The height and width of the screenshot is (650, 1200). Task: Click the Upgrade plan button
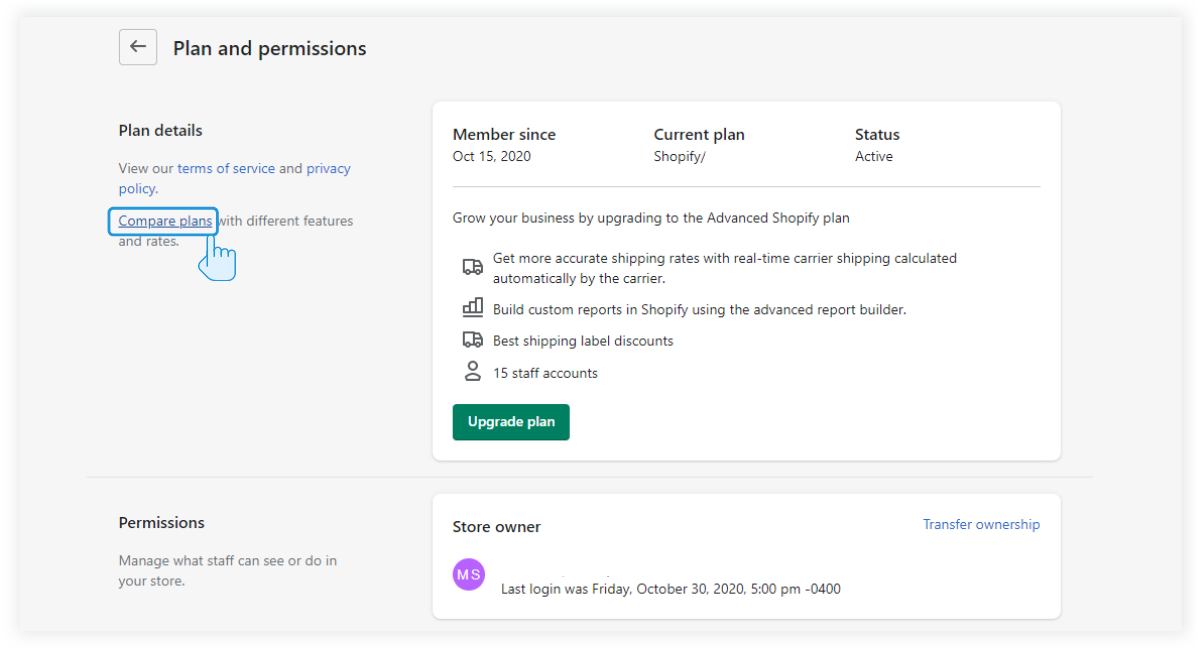[x=511, y=422]
